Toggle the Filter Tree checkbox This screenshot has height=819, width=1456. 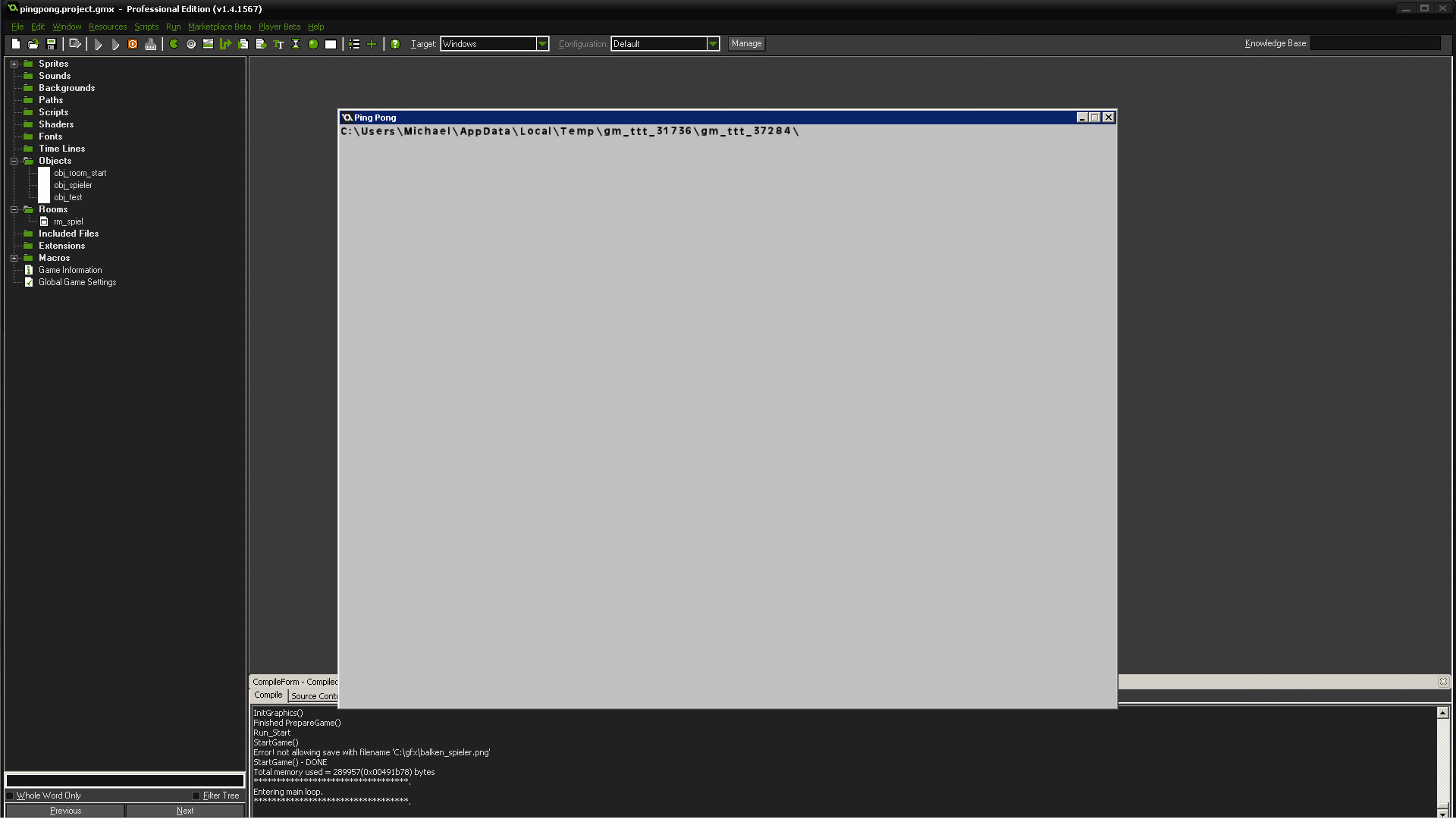coord(196,795)
